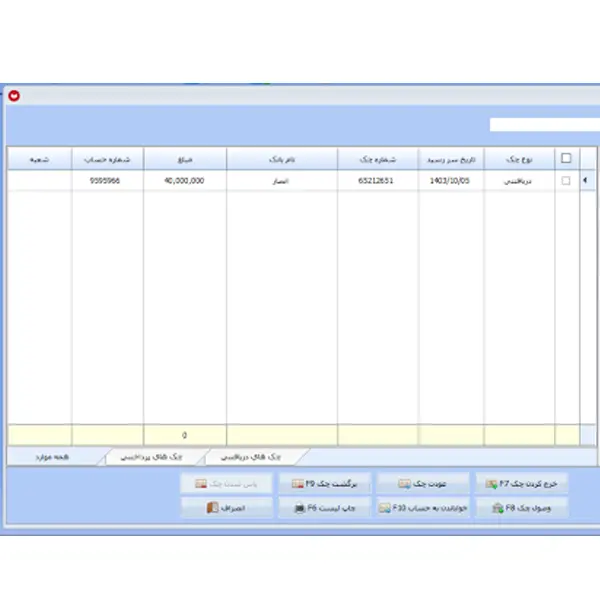This screenshot has width=600, height=600.
Task: Toggle the select-all checkbox in table header
Action: [x=566, y=158]
